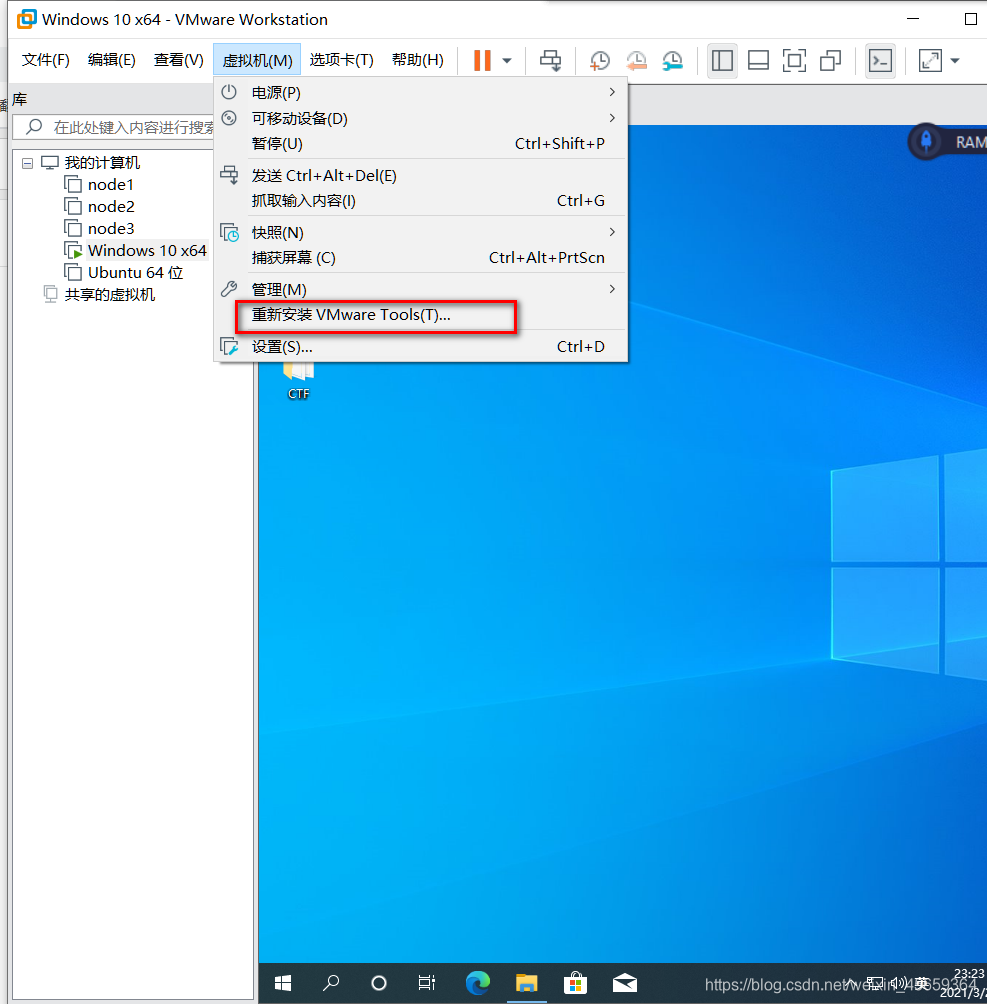987x1004 pixels.
Task: Click the console view toolbar icon
Action: 880,61
